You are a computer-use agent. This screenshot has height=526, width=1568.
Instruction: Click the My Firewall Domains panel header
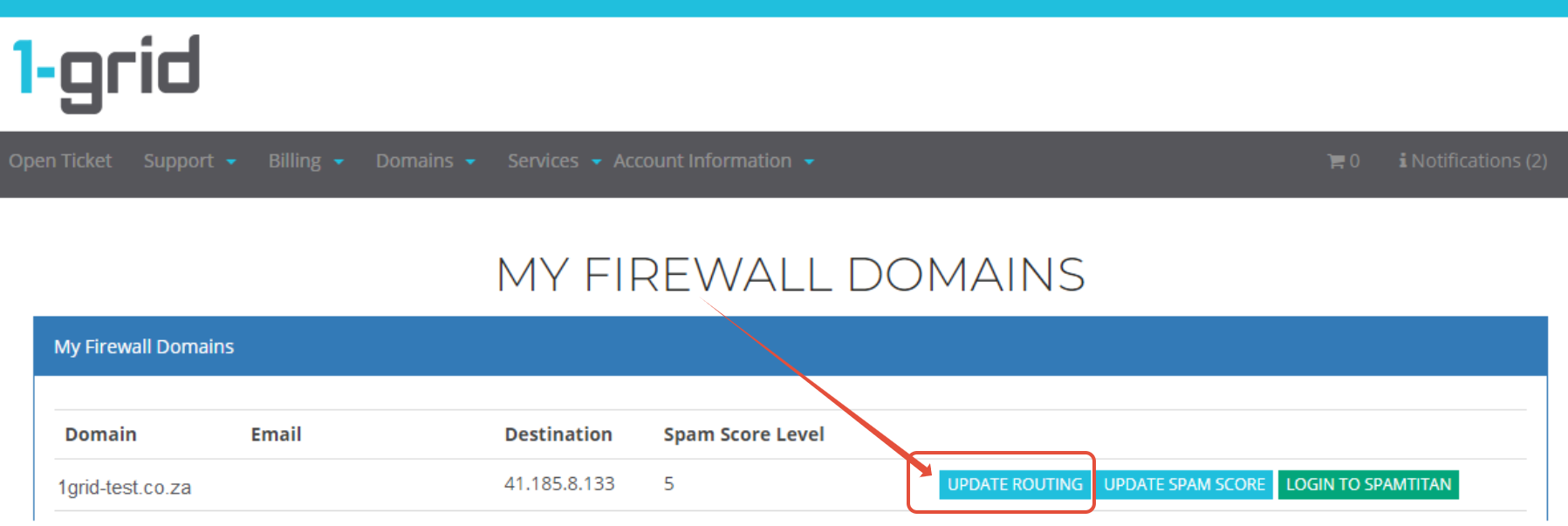[790, 346]
